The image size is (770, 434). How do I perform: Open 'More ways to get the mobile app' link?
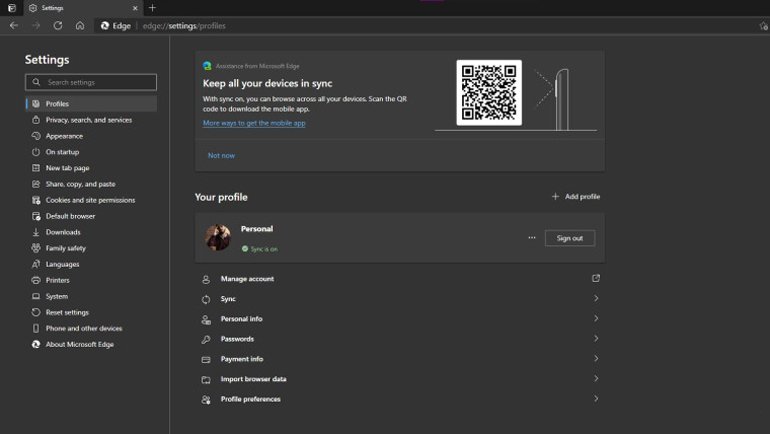pos(254,123)
